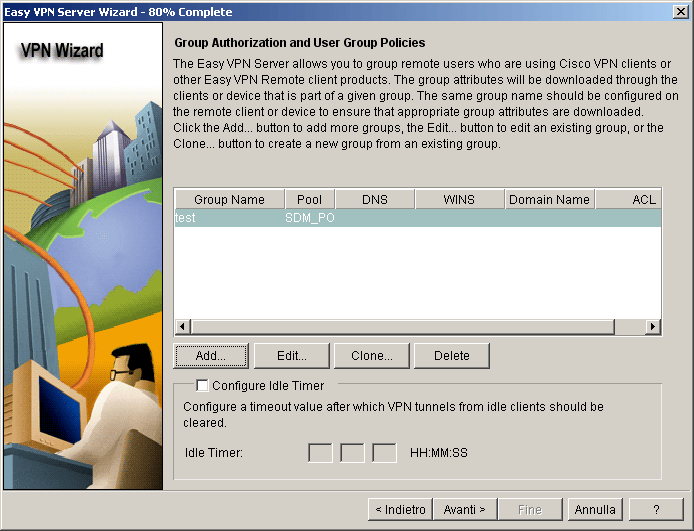Image resolution: width=694 pixels, height=531 pixels.
Task: Click the left scroll arrow of the table
Action: (182, 327)
